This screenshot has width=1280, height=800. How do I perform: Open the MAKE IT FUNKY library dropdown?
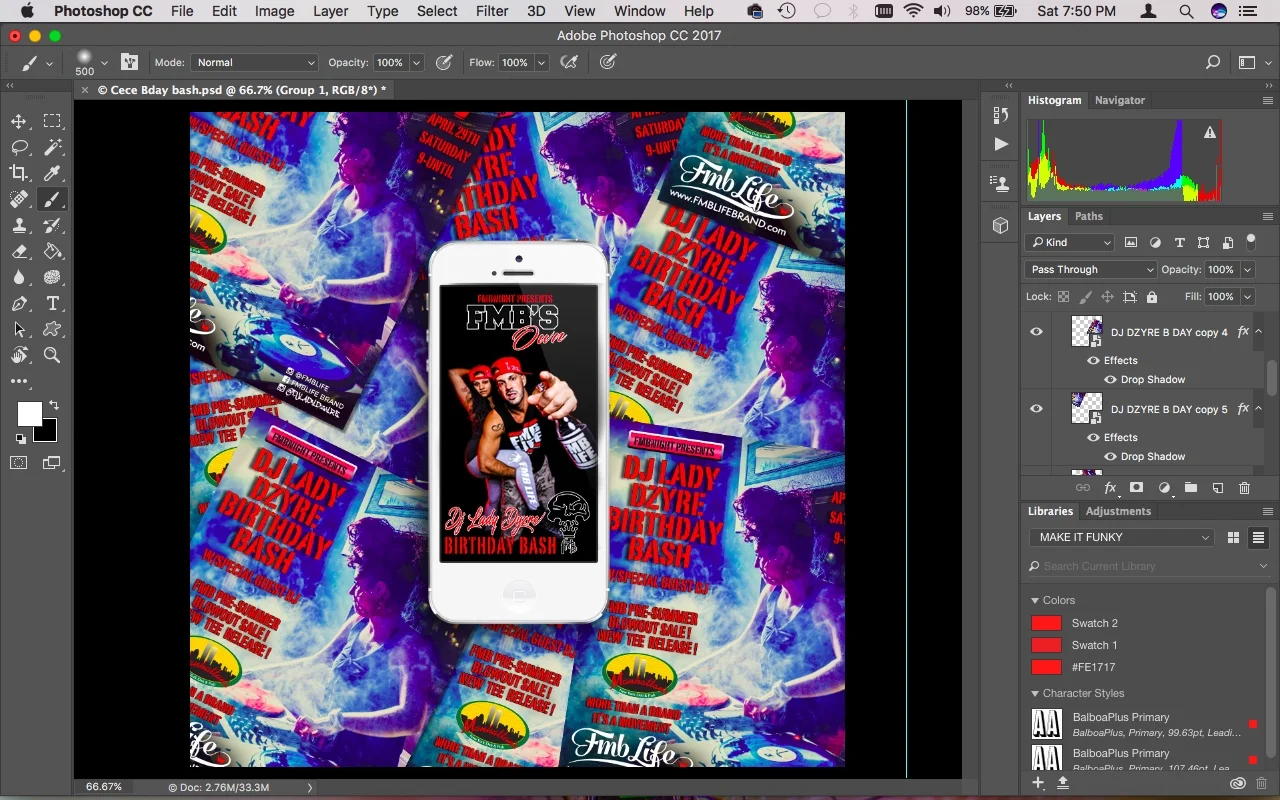point(1122,537)
